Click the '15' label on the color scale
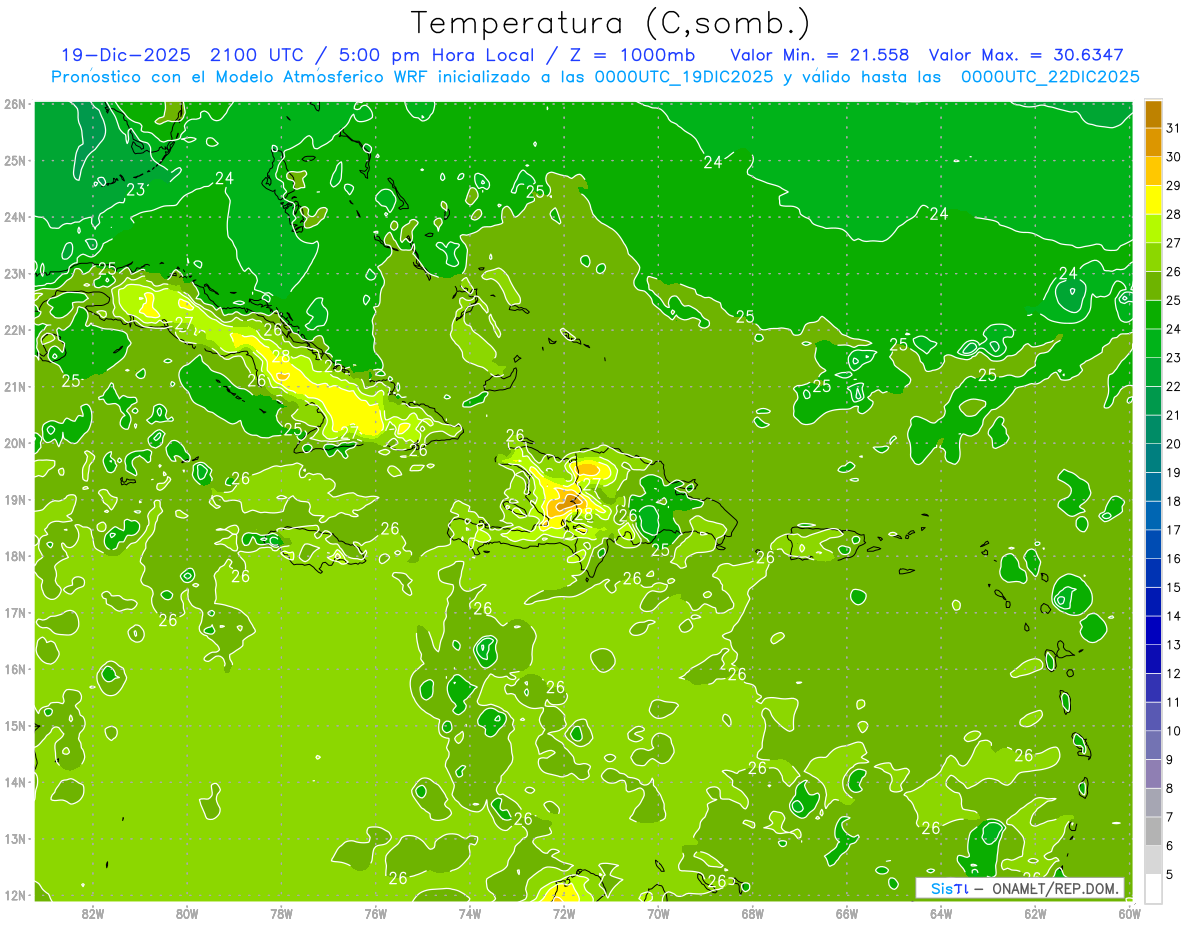The image size is (1200, 927). click(x=1174, y=587)
